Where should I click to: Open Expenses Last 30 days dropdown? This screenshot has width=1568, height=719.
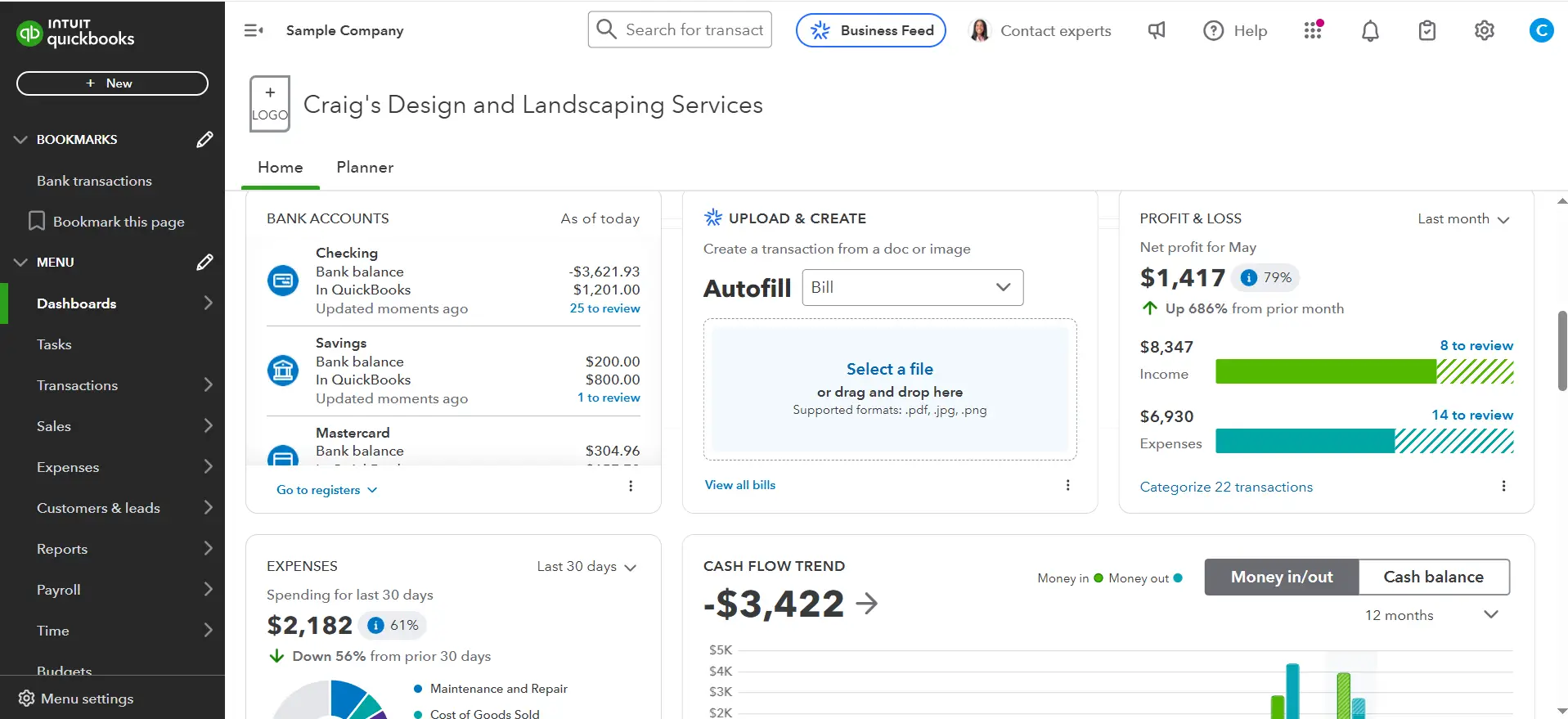coord(586,567)
